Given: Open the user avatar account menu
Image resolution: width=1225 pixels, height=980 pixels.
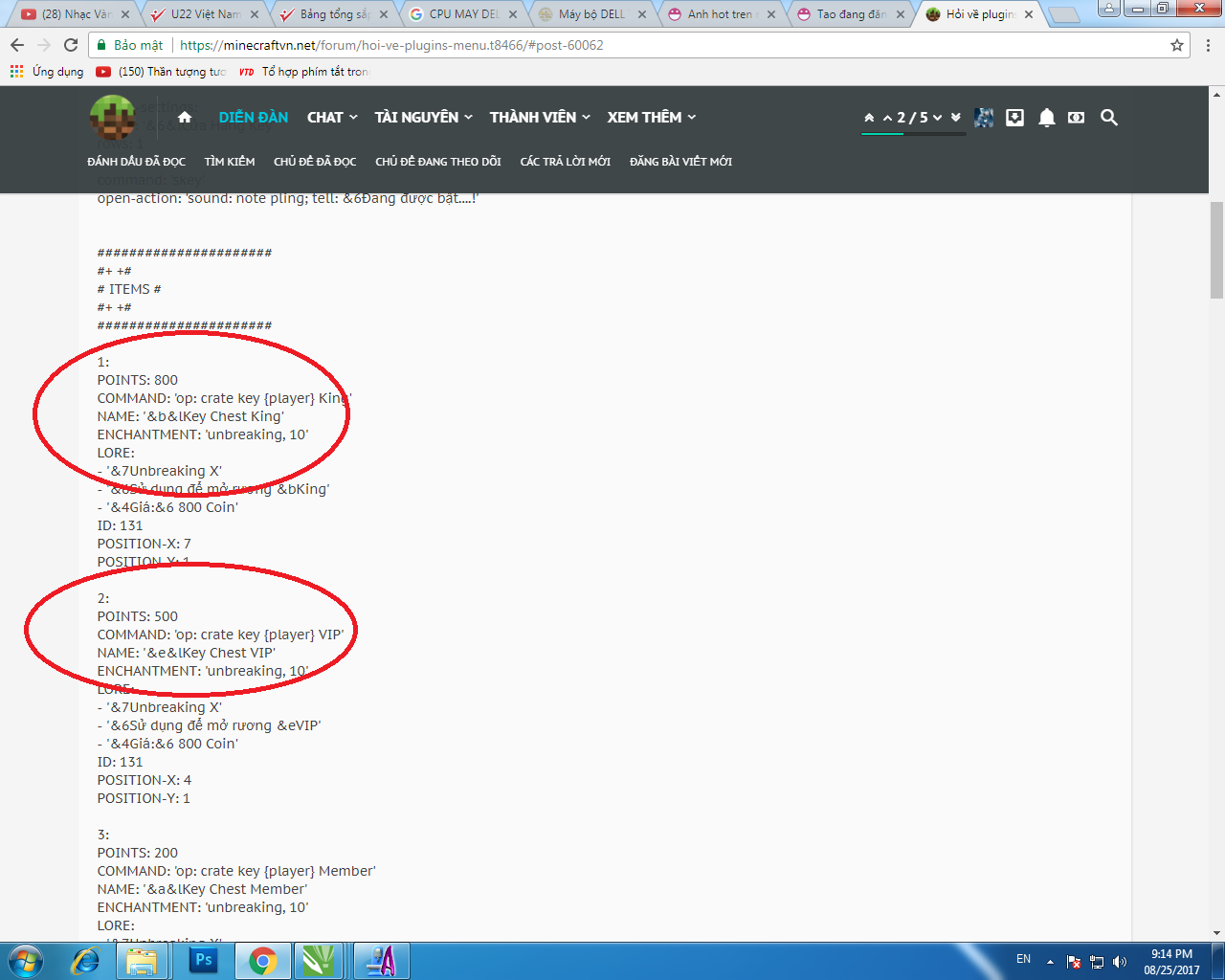Looking at the screenshot, I should coord(984,117).
